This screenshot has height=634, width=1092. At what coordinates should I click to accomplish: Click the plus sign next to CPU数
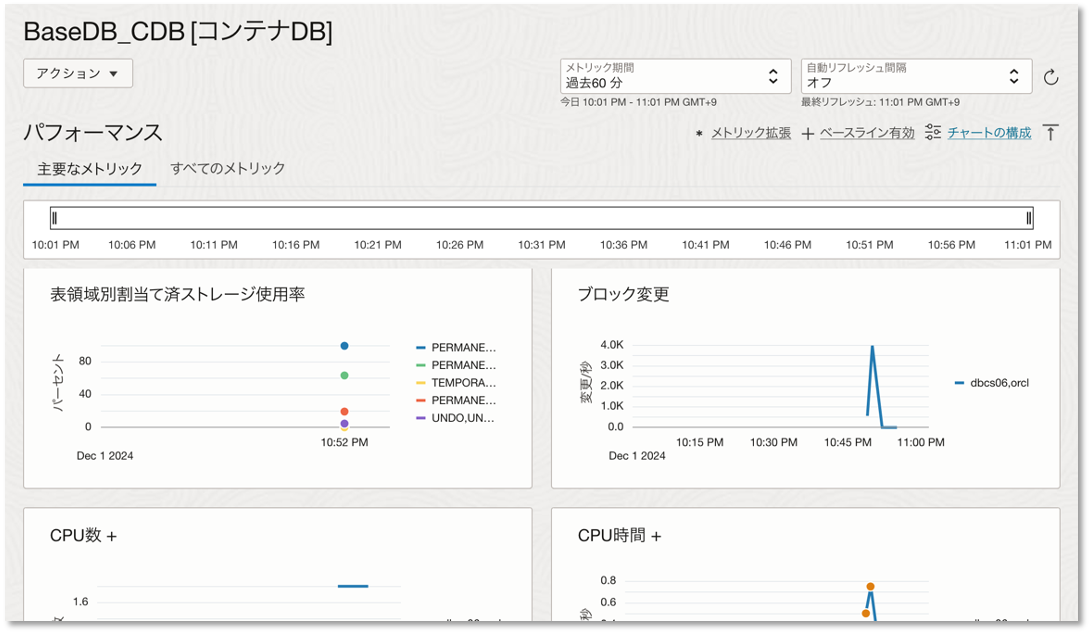[111, 536]
